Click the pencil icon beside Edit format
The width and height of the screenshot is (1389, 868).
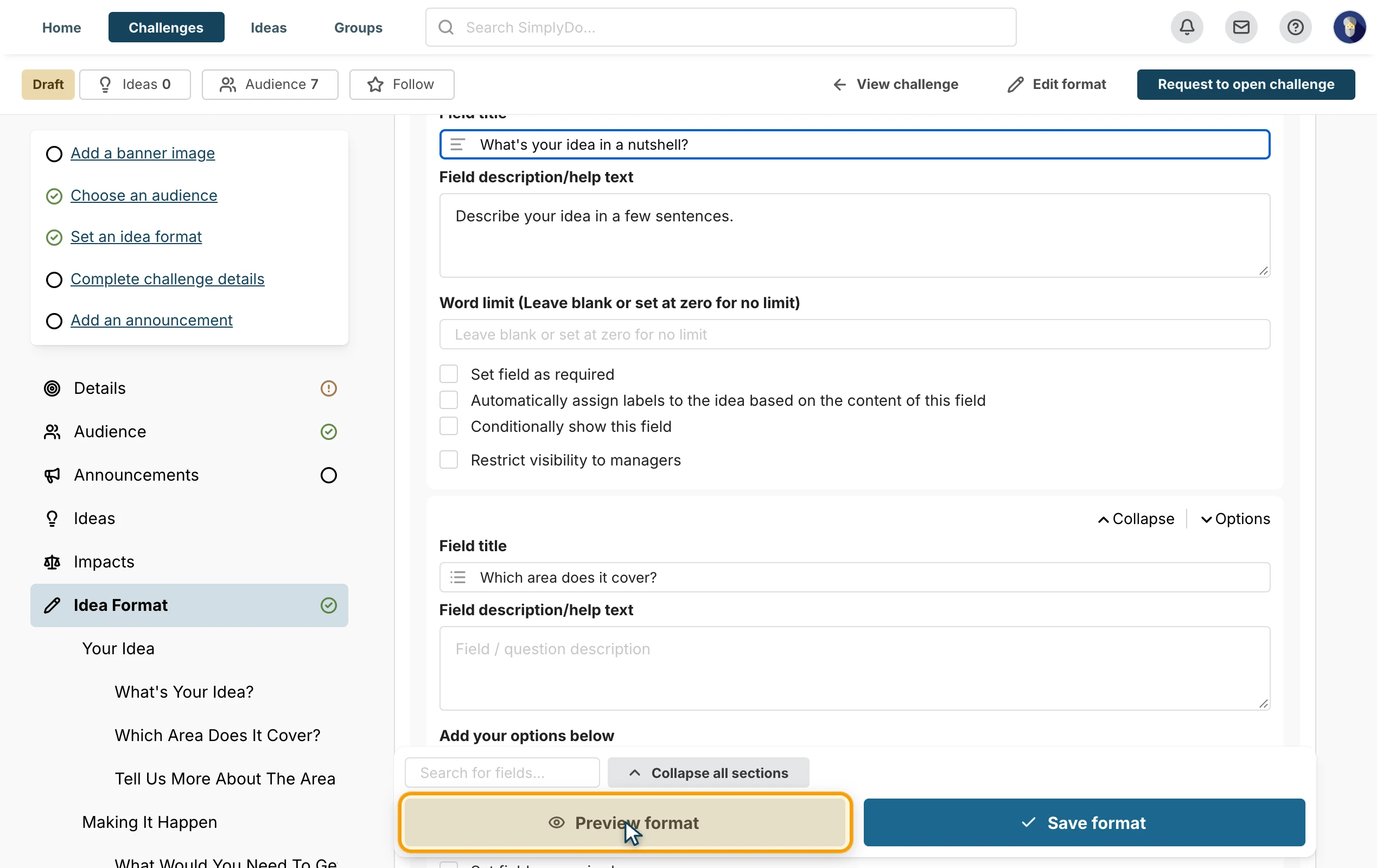1015,85
